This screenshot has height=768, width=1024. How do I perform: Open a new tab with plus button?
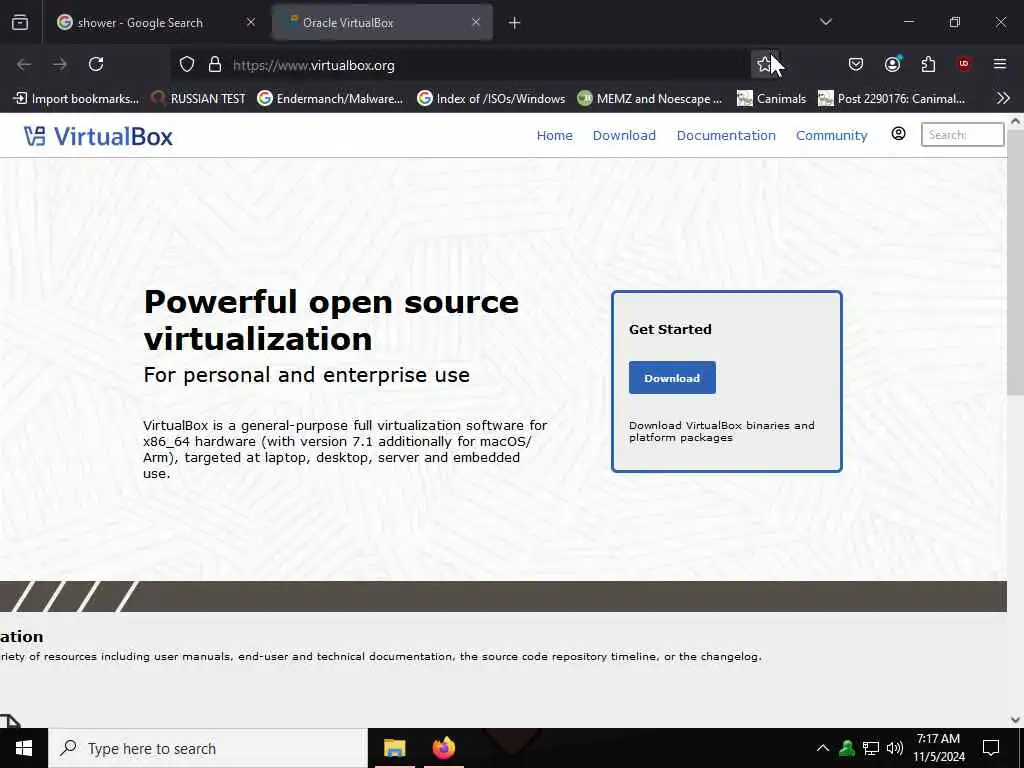click(515, 23)
